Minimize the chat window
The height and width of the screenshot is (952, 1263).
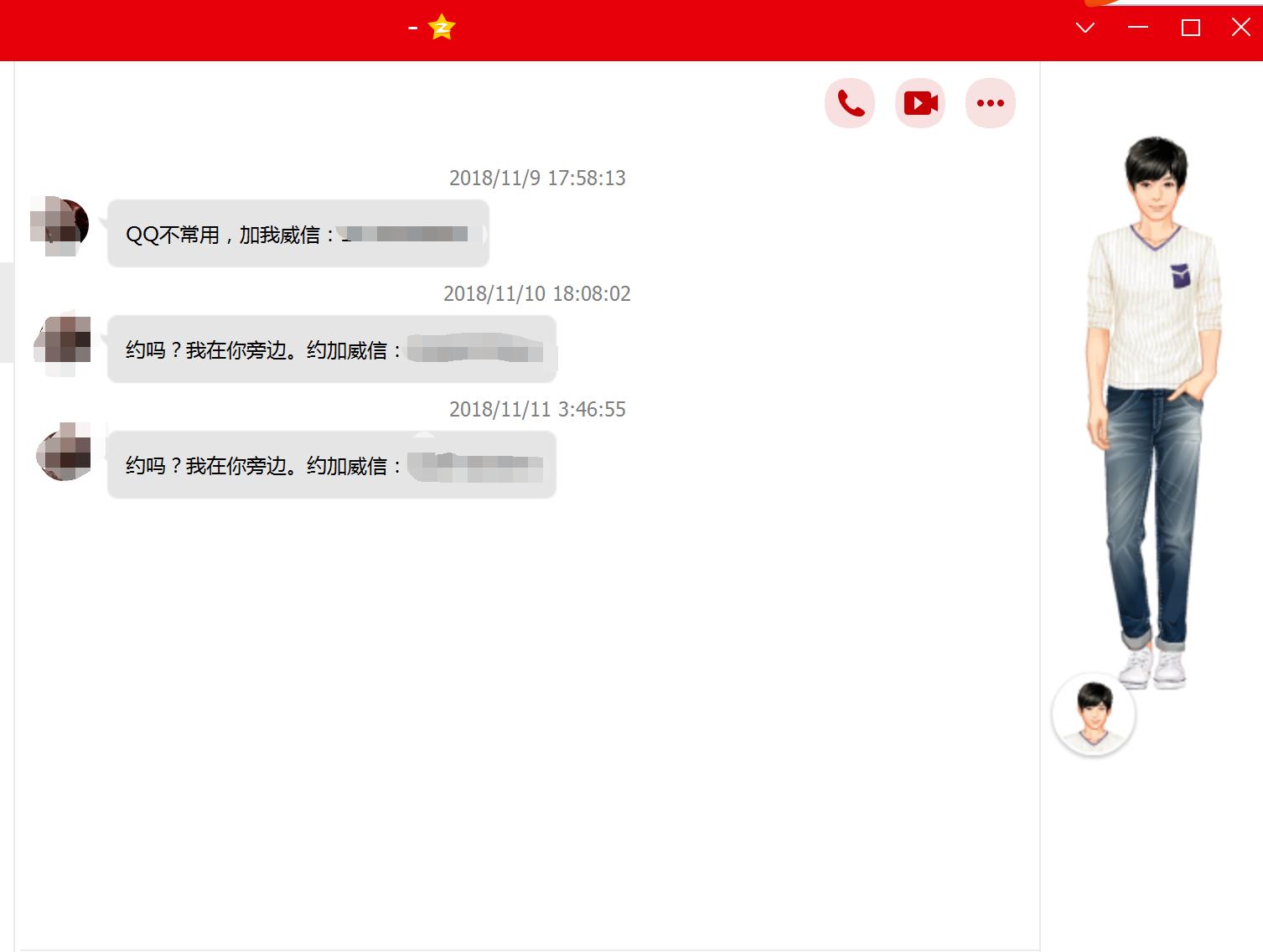tap(1137, 28)
